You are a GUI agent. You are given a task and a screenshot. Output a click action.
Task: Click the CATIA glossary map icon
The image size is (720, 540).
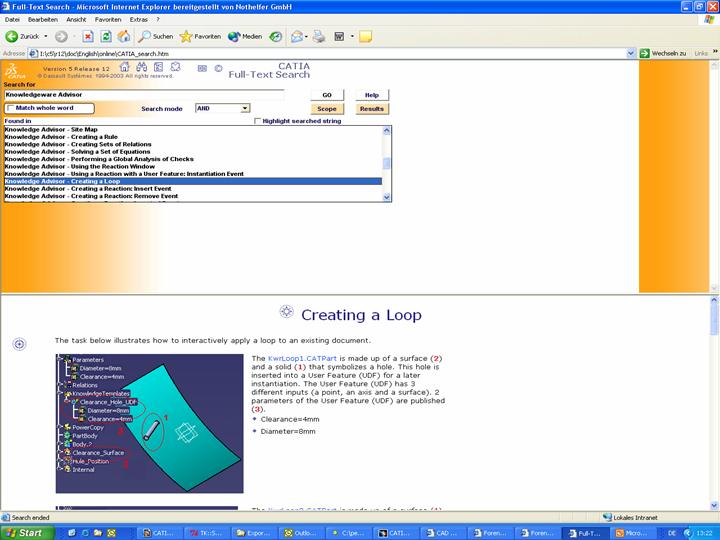coord(175,68)
